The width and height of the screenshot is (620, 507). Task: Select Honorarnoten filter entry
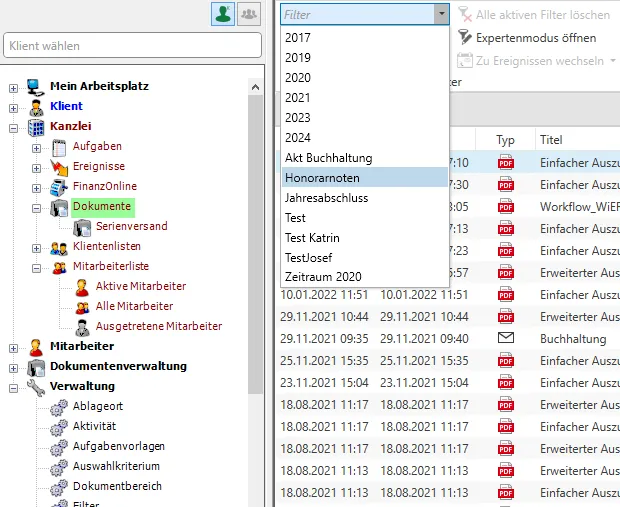(365, 178)
